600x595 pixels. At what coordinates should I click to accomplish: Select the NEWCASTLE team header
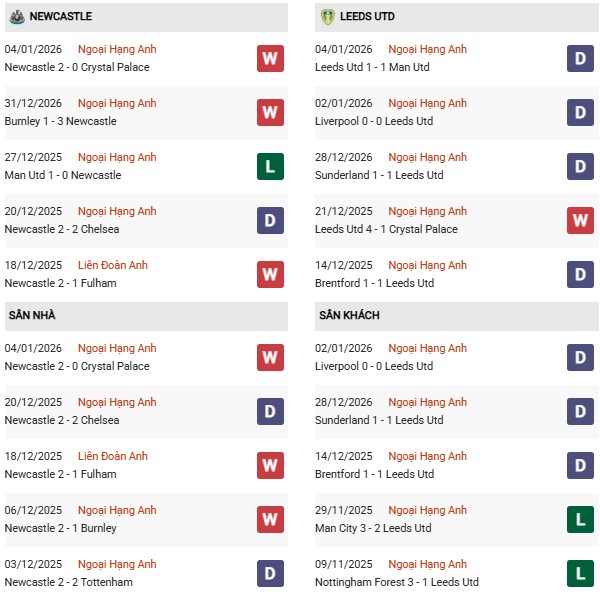point(61,16)
